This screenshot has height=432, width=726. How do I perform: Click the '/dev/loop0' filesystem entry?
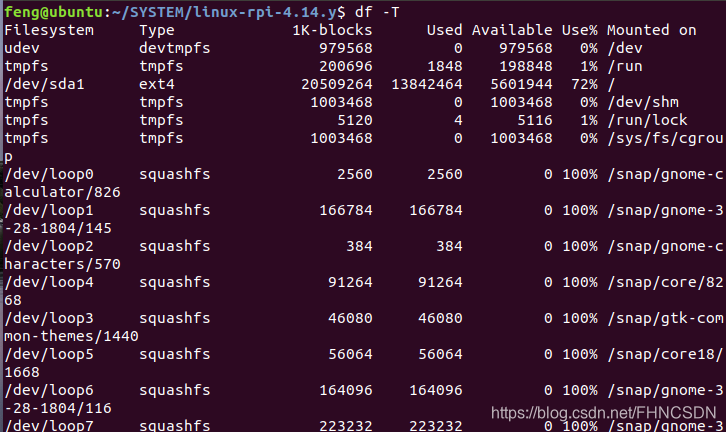49,175
